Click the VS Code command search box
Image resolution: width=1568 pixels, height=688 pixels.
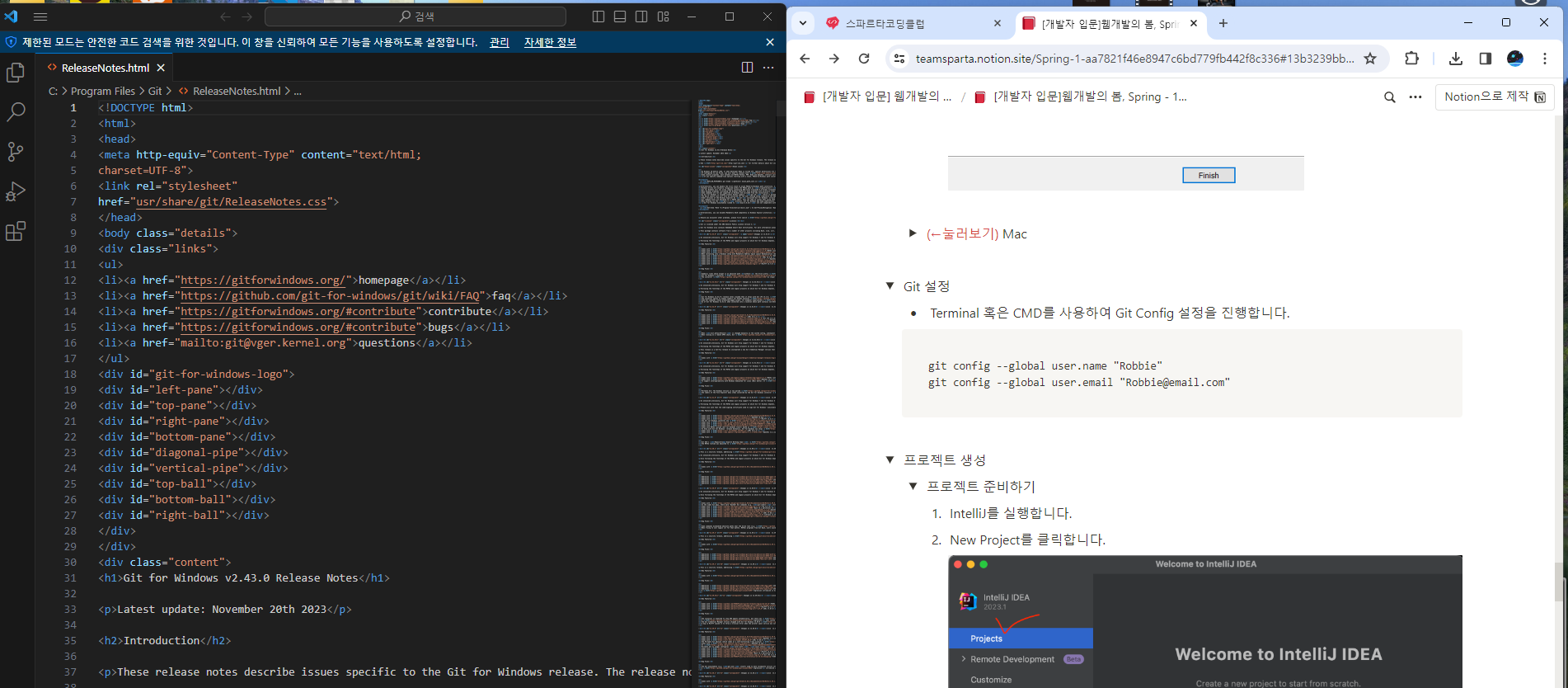(x=415, y=16)
